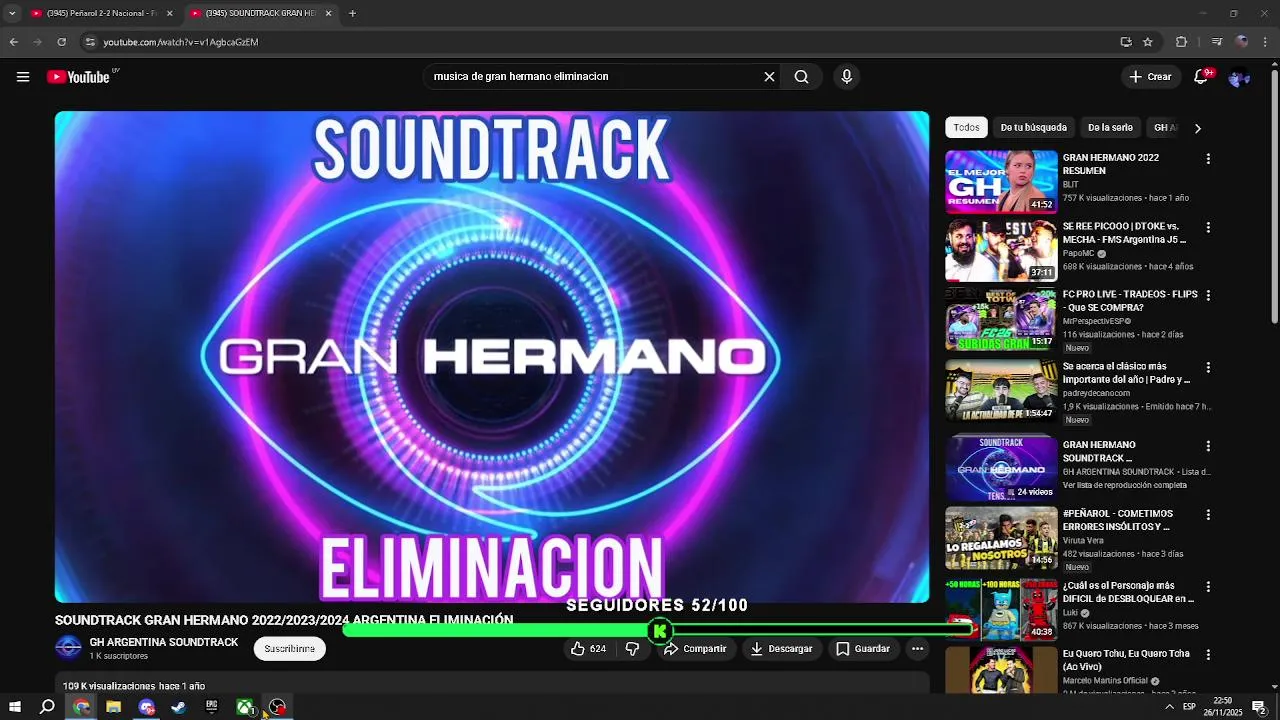Open the Chrome three-dot menu

click(x=1266, y=42)
